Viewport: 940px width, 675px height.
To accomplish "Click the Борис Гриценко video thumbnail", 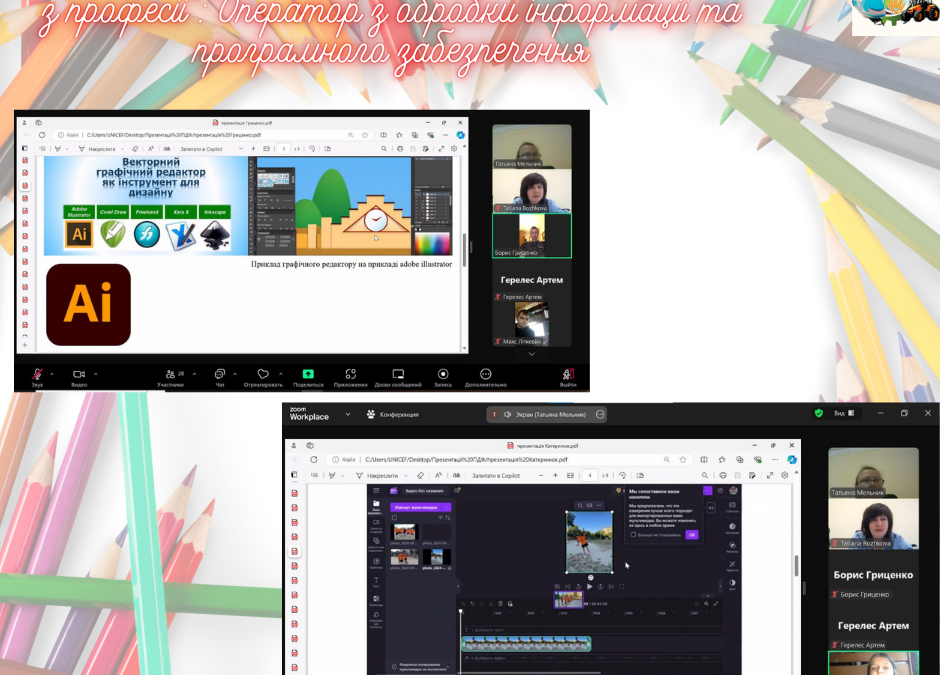I will [531, 236].
